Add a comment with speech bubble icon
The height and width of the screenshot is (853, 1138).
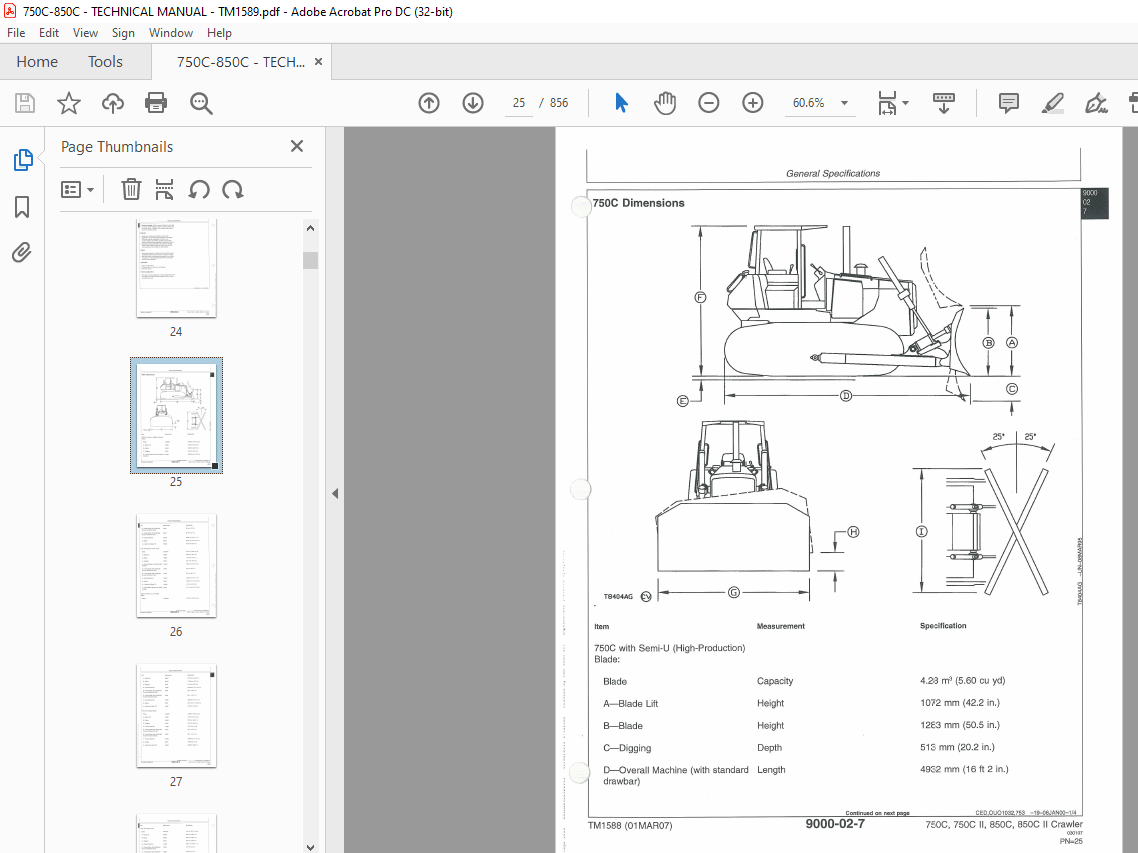point(1009,103)
